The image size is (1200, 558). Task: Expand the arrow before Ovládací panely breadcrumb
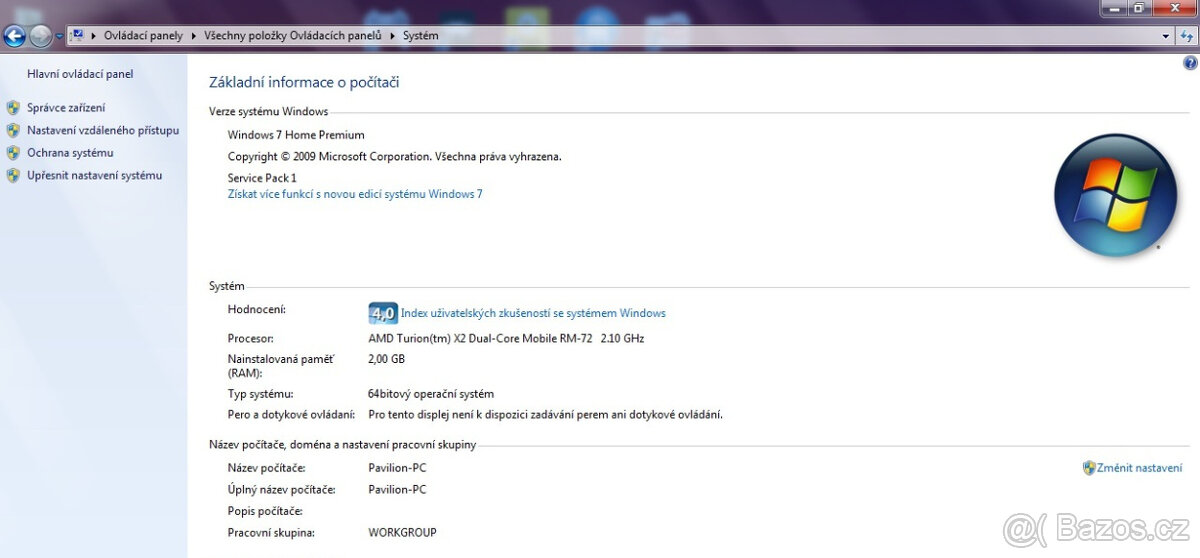point(94,36)
